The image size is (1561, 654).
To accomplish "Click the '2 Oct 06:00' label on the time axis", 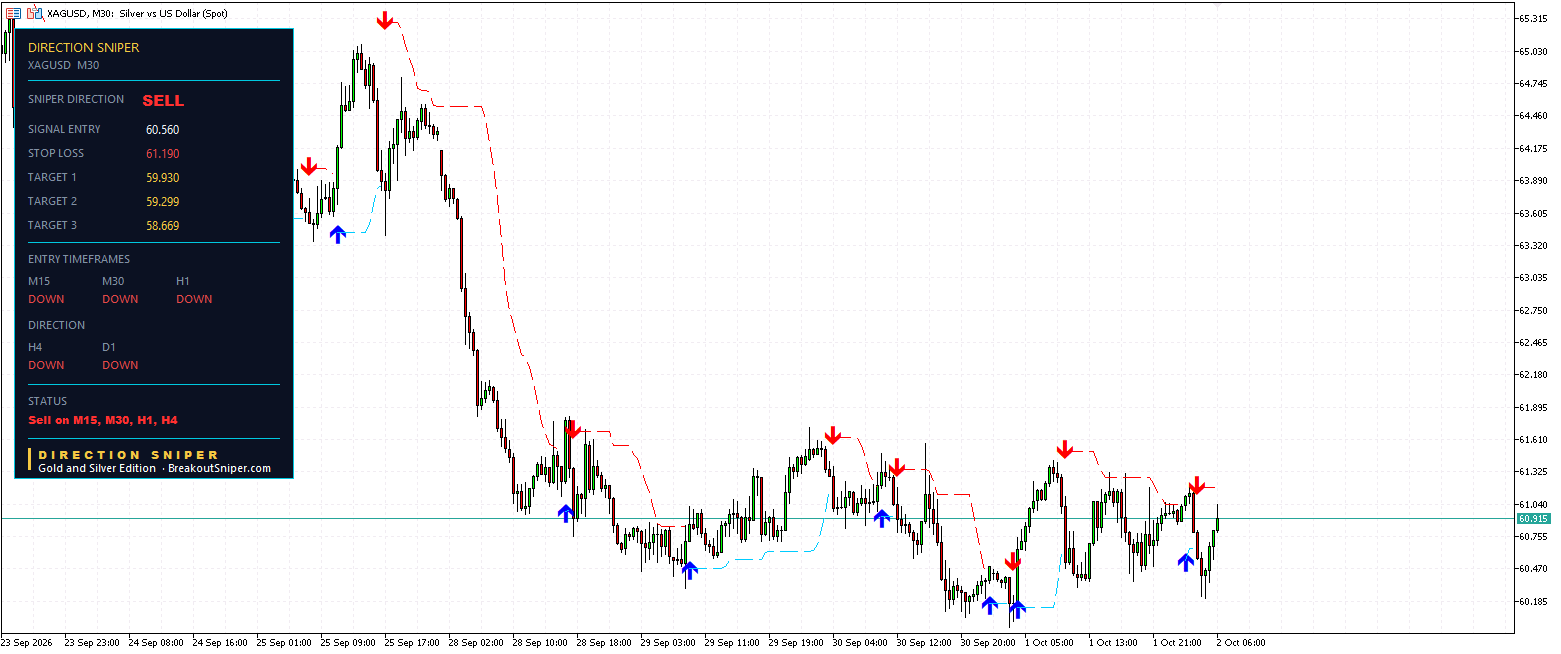I will (1241, 643).
